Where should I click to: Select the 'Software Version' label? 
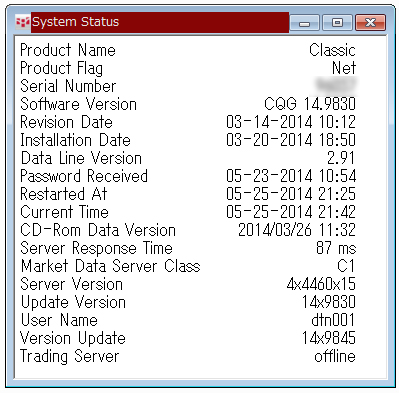(x=79, y=104)
